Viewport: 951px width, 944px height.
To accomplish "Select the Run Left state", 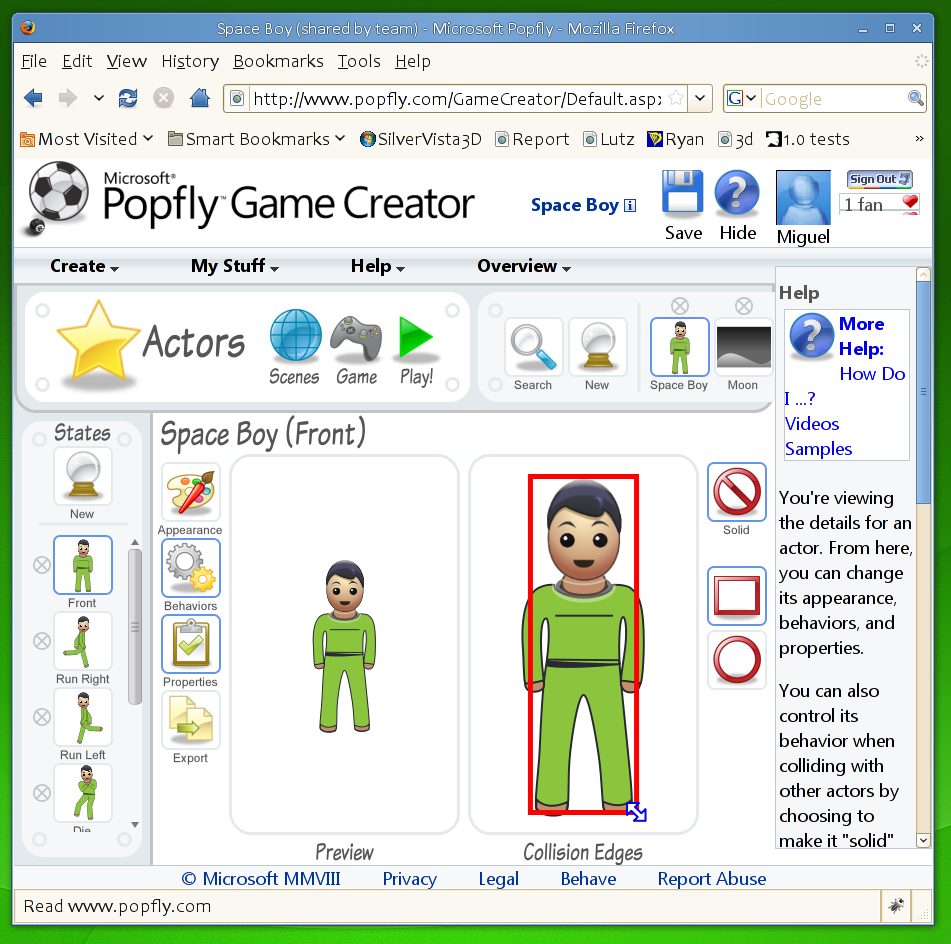I will click(83, 717).
